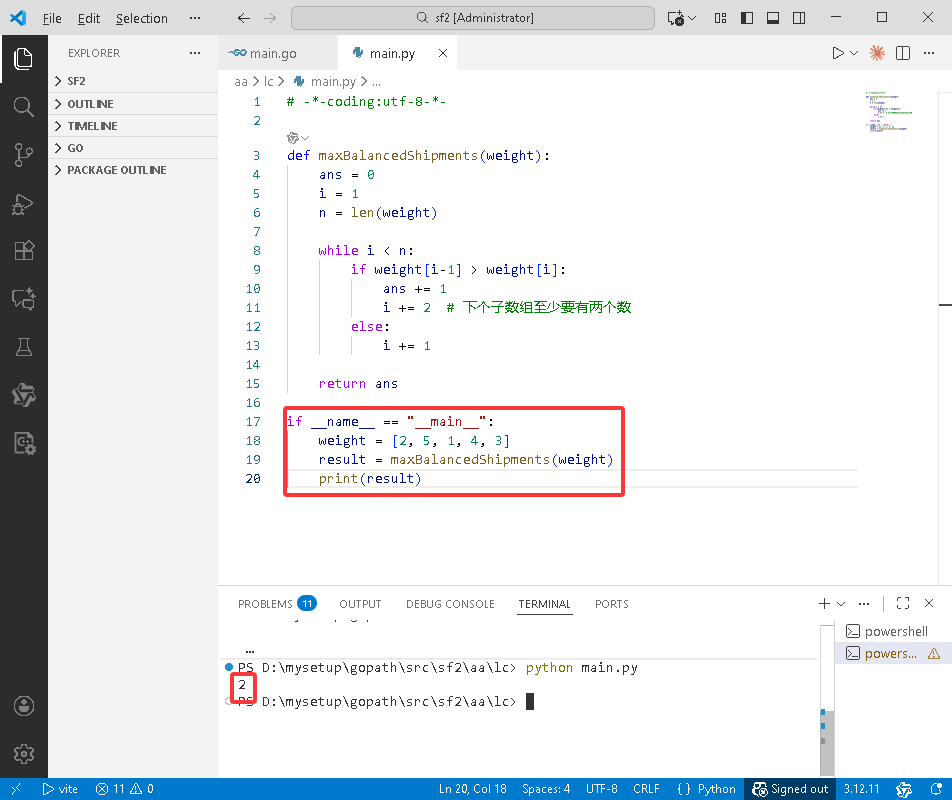Switch to the DEBUG CONSOLE tab
This screenshot has height=800, width=952.
450,603
